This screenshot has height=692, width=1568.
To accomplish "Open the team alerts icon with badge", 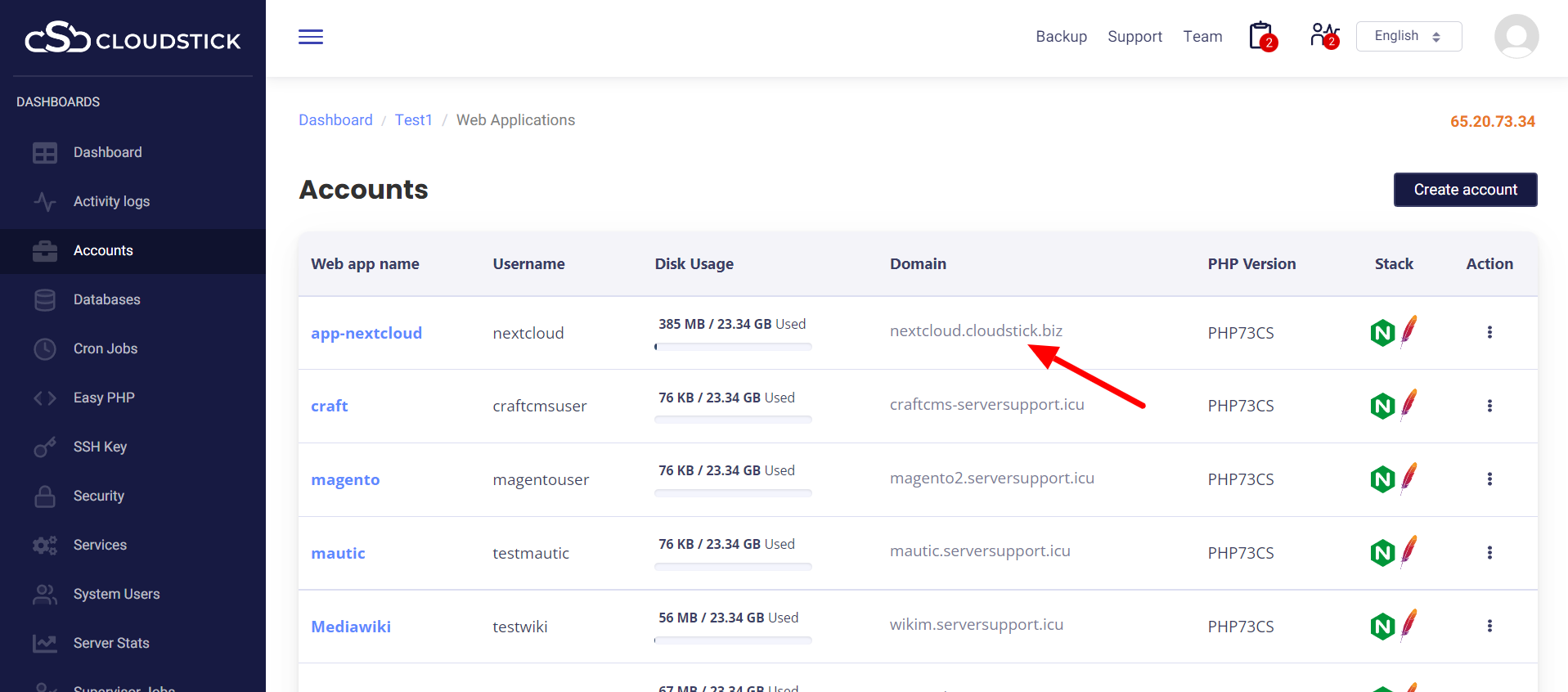I will [1323, 36].
